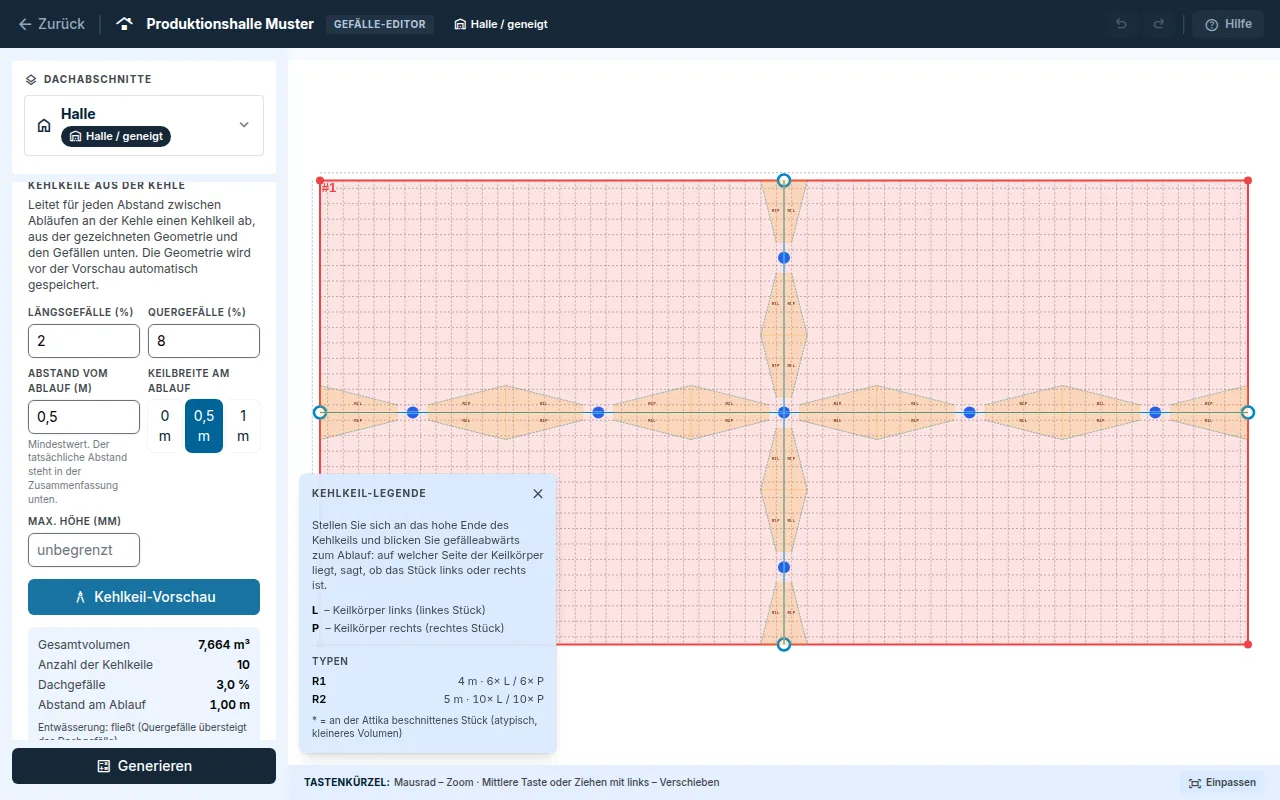The width and height of the screenshot is (1280, 800).
Task: Click the Anzahl der Kehlkeile value 10
Action: pos(243,665)
